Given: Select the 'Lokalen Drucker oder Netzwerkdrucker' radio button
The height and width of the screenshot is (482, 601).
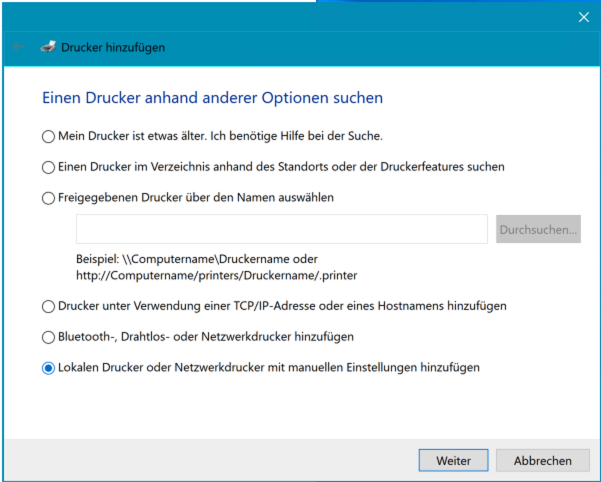Looking at the screenshot, I should [x=48, y=368].
